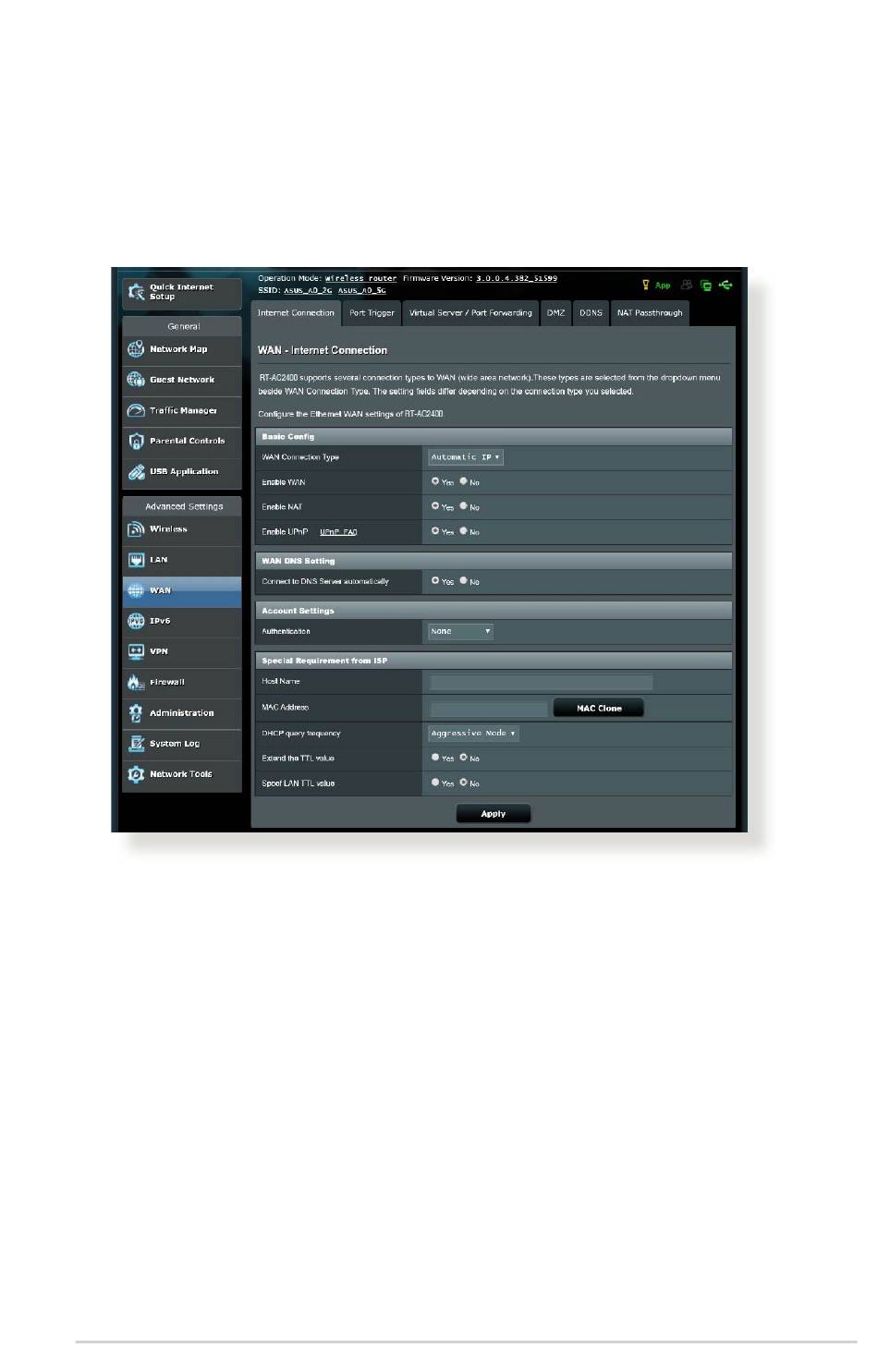
Task: Open the Firewall flame icon
Action: click(136, 682)
